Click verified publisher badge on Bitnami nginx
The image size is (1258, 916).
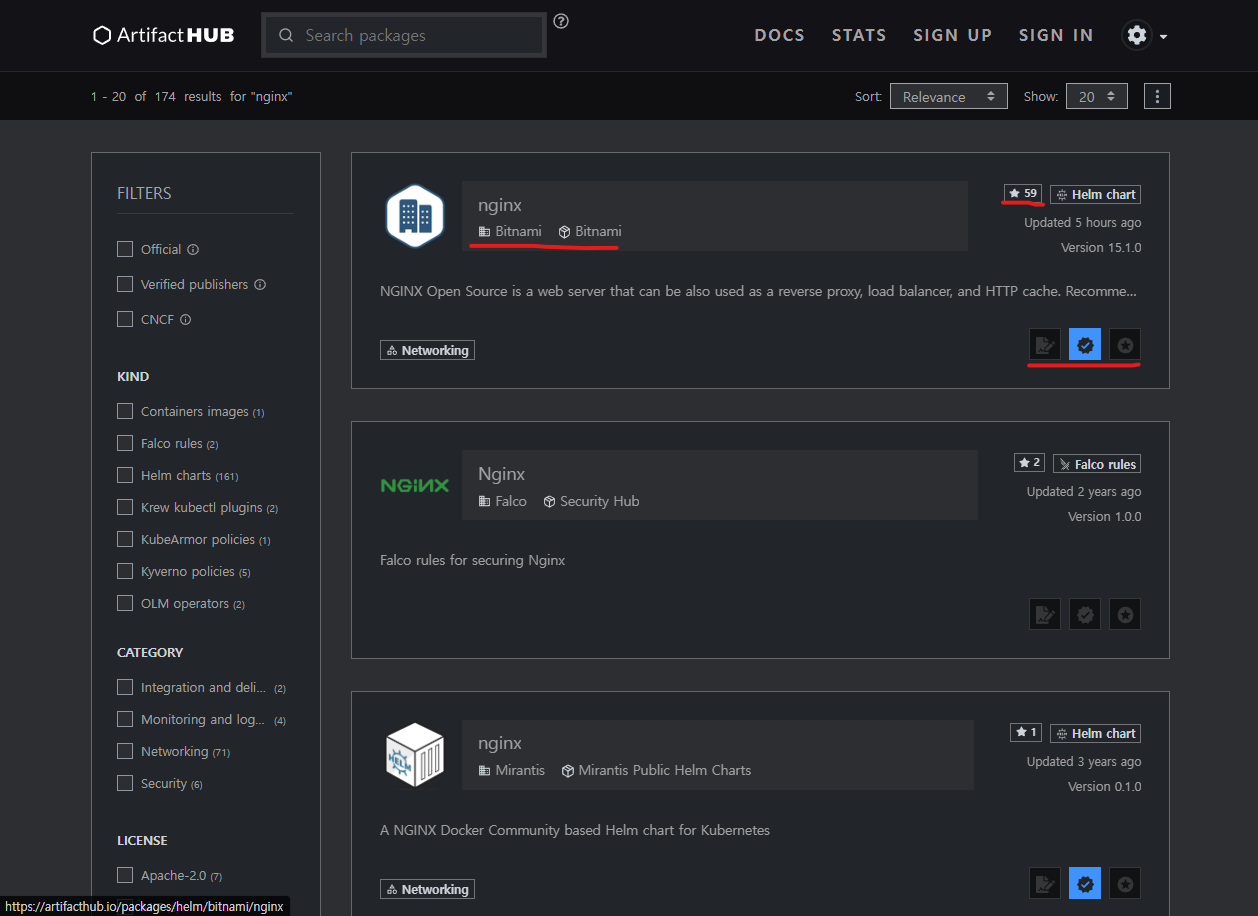[1085, 345]
